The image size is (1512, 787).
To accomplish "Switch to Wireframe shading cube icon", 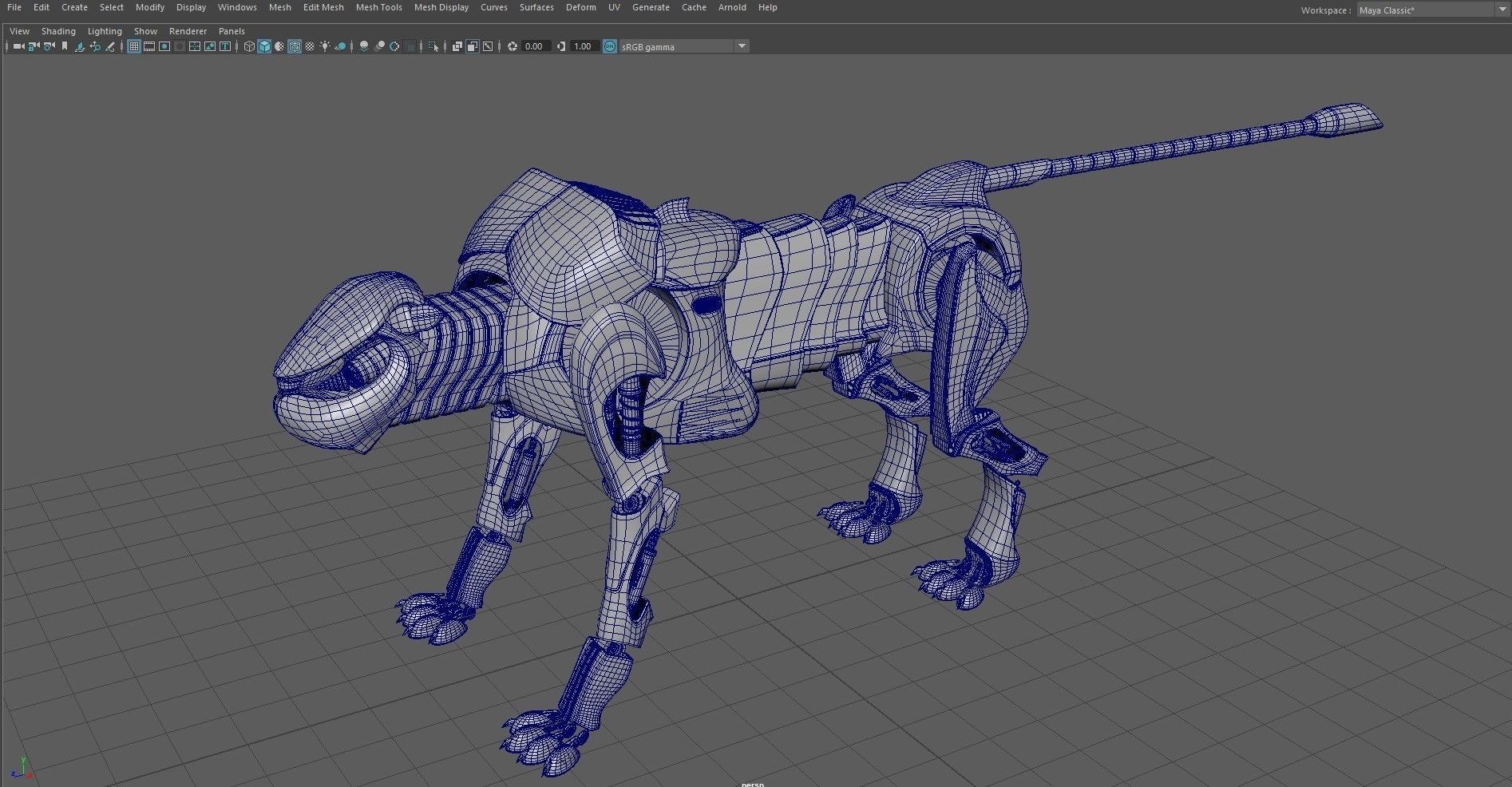I will click(x=249, y=46).
